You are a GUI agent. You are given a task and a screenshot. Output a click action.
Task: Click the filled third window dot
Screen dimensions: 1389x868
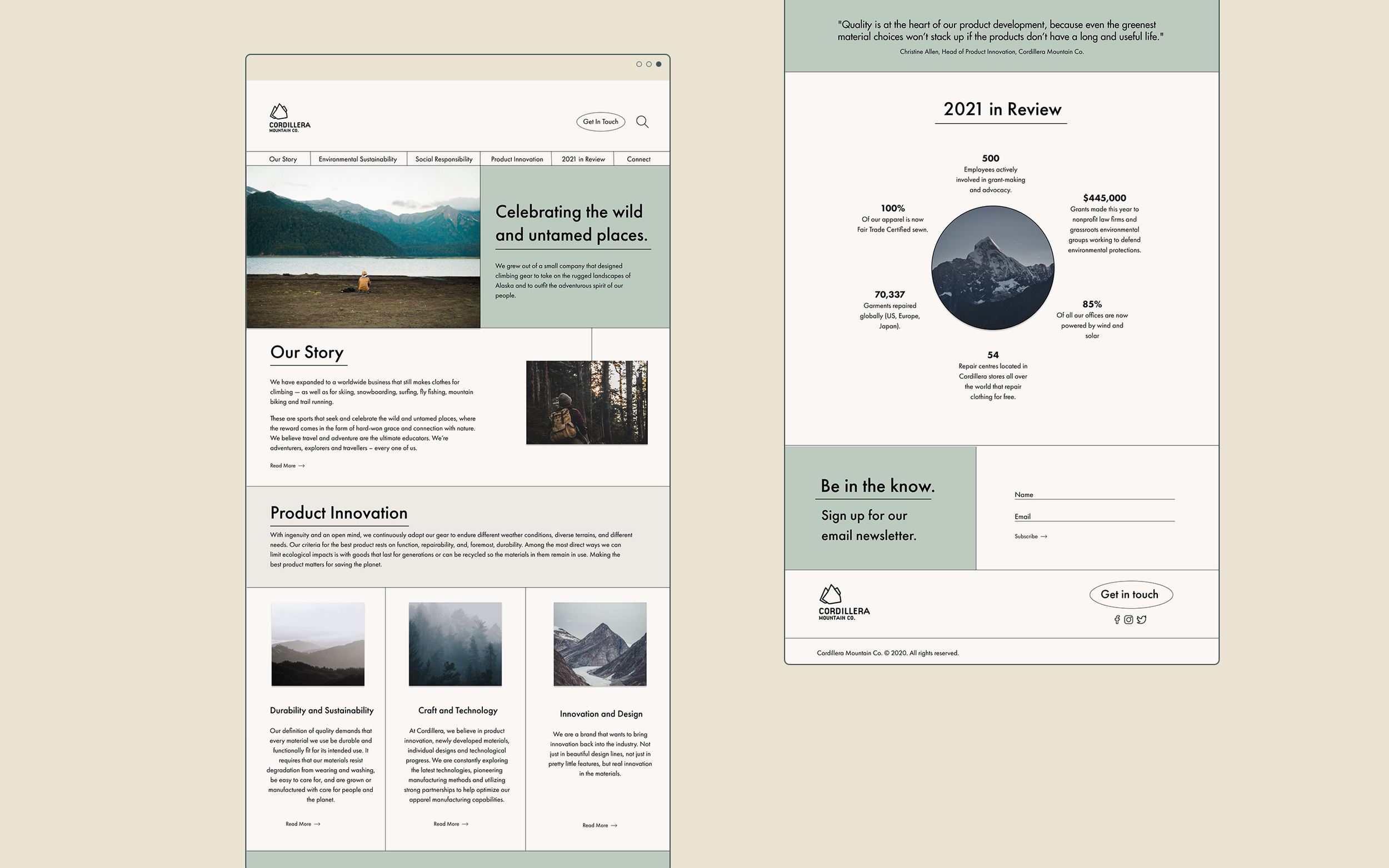point(658,64)
